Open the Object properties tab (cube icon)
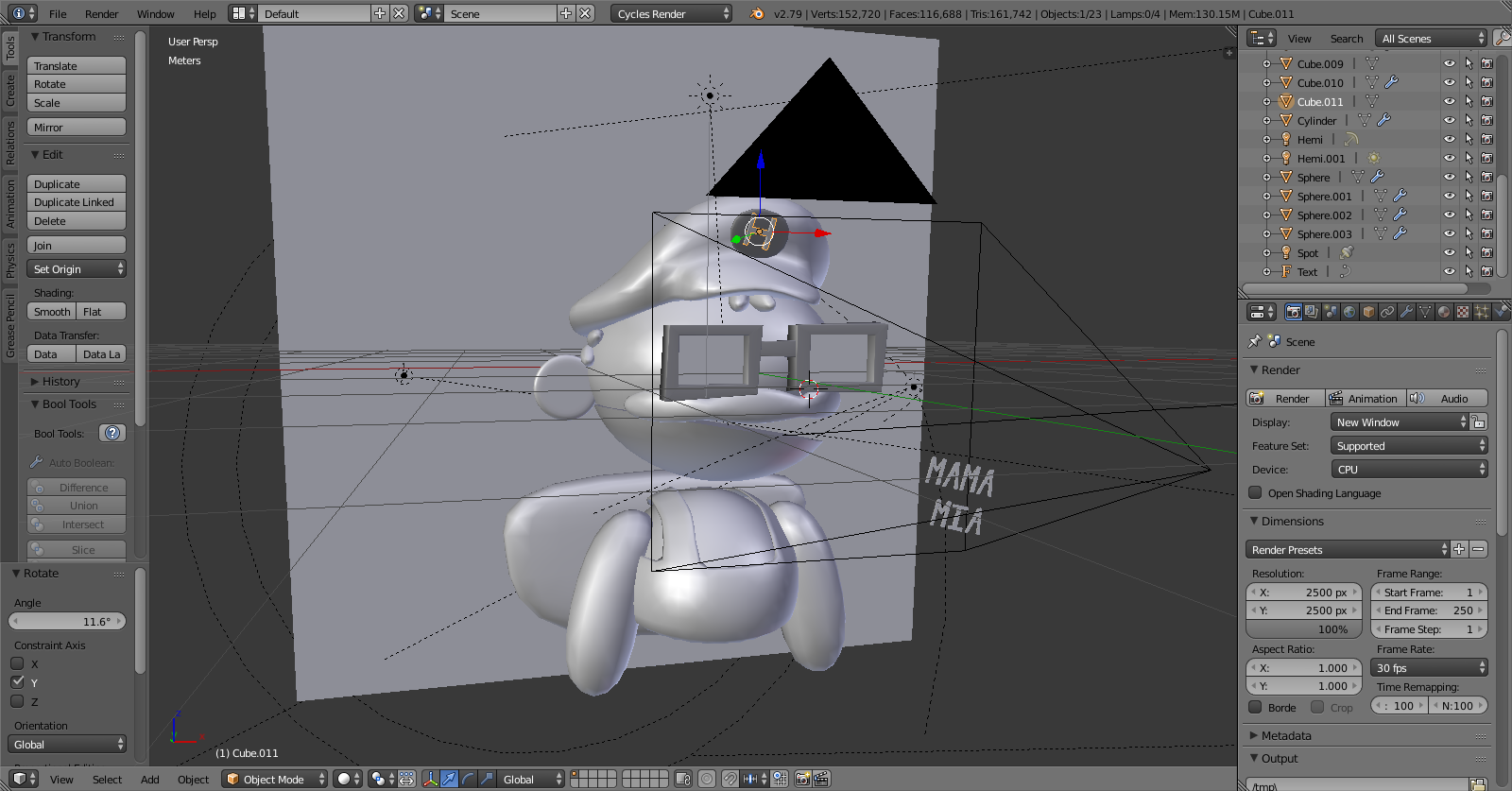The image size is (1512, 791). (x=1368, y=312)
